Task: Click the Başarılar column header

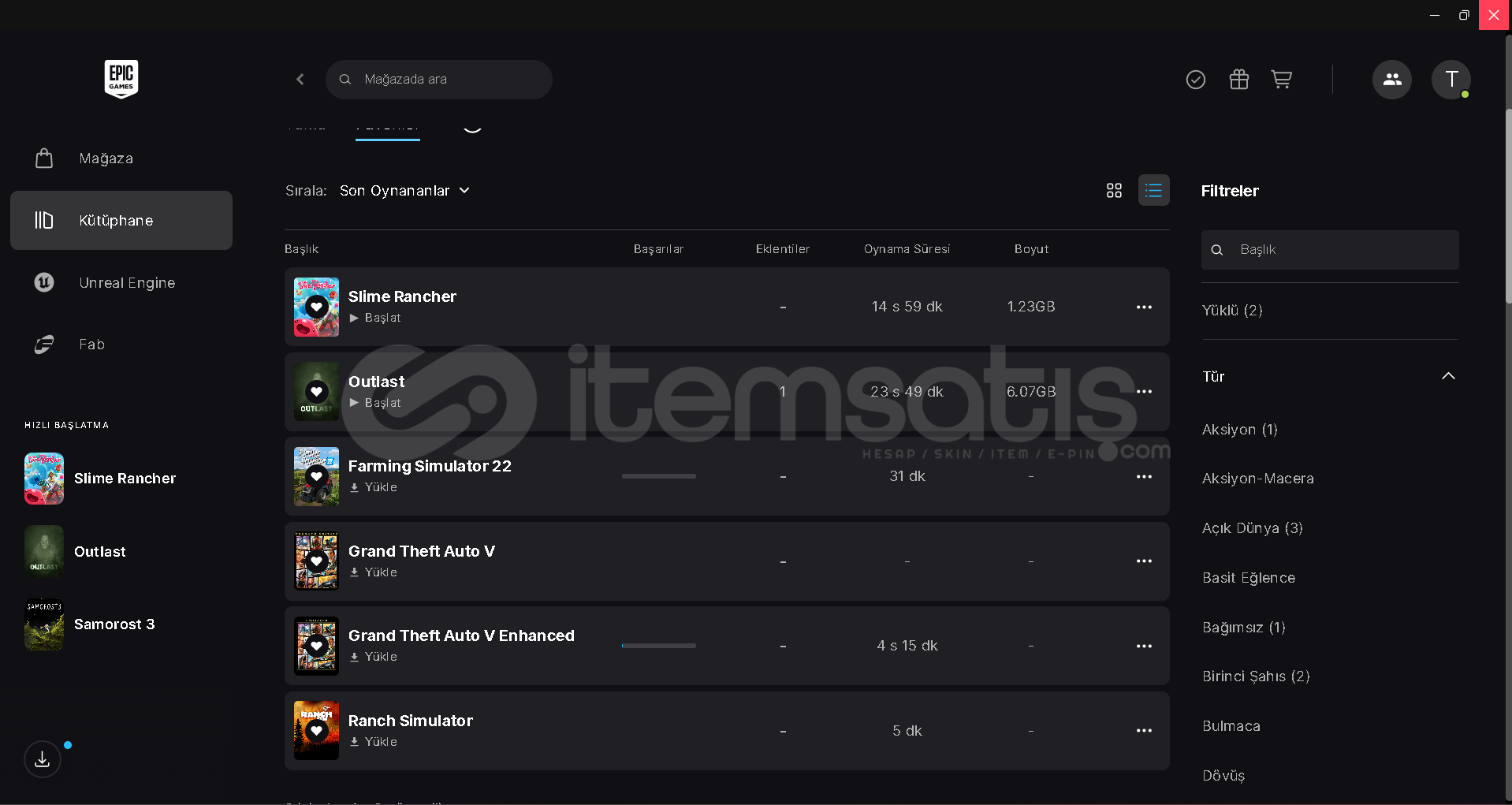Action: pos(659,249)
